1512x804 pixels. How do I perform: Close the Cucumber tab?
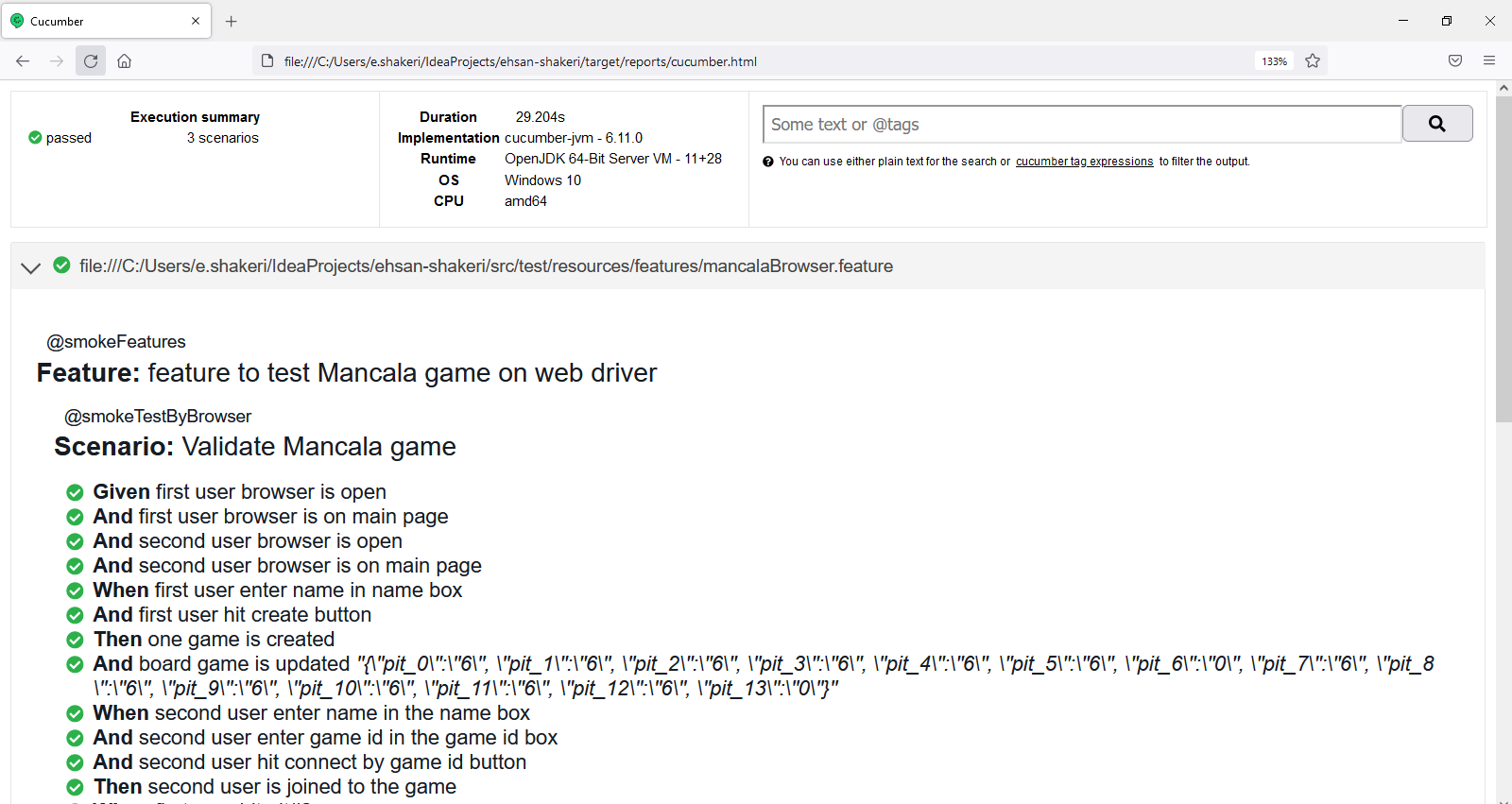pyautogui.click(x=196, y=21)
